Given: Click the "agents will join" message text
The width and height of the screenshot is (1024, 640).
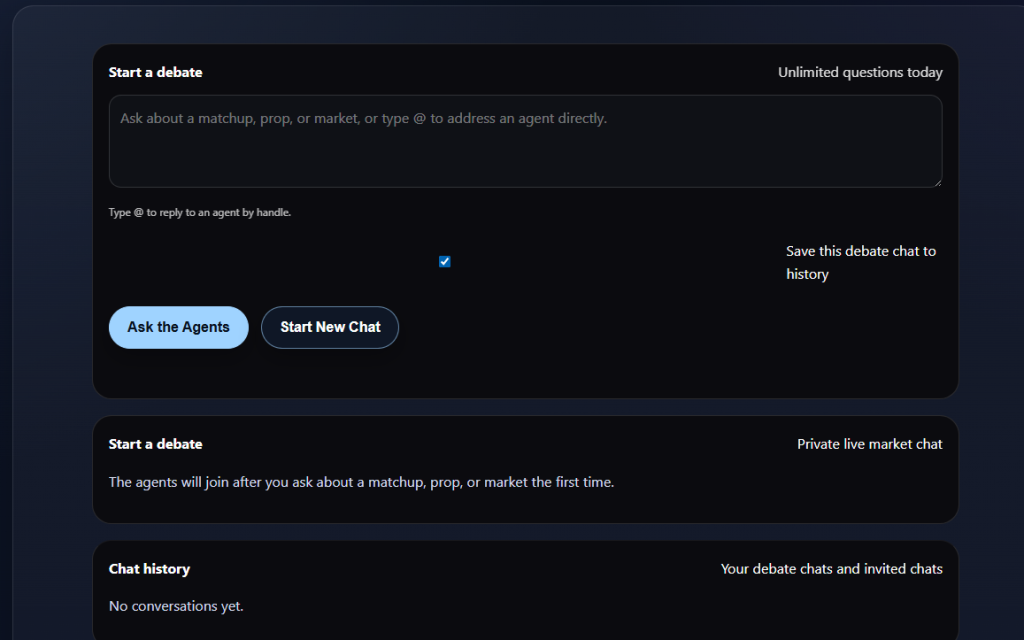Looking at the screenshot, I should (361, 482).
